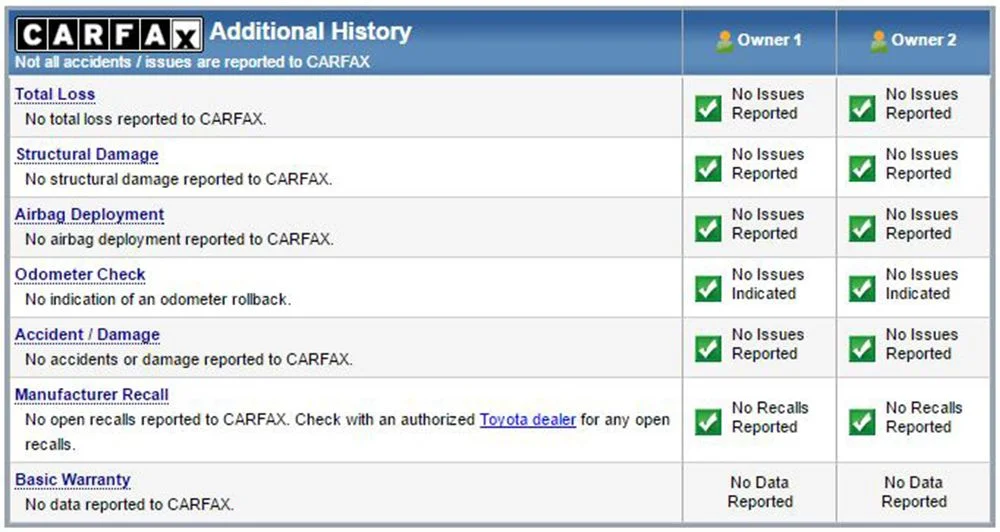Open the Structural Damage link

click(87, 155)
